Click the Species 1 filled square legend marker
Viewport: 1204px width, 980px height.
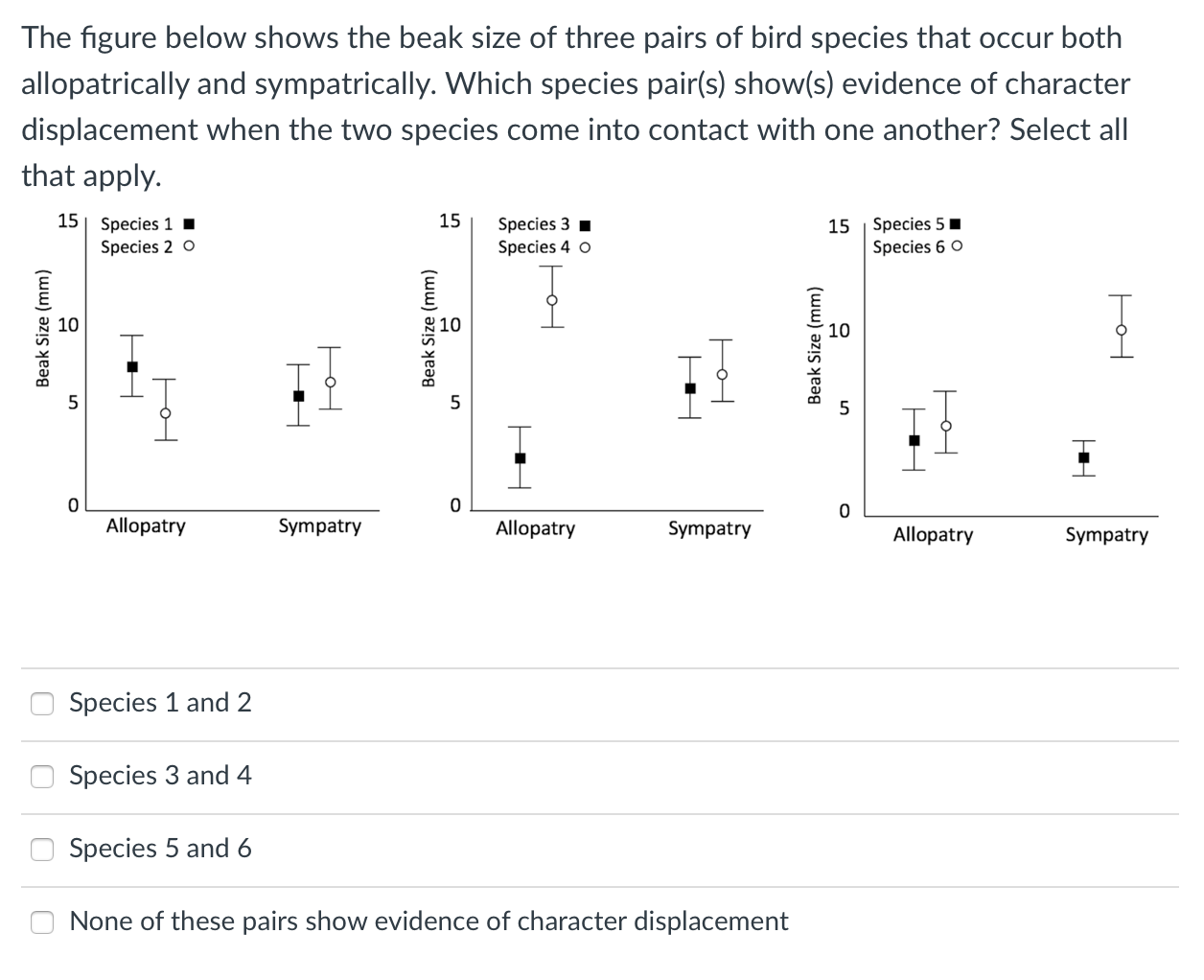coord(188,223)
